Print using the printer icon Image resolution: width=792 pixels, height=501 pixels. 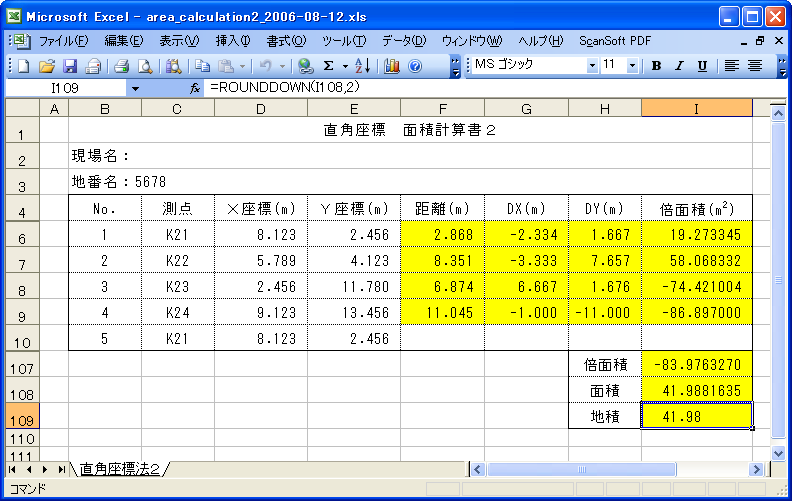[121, 66]
